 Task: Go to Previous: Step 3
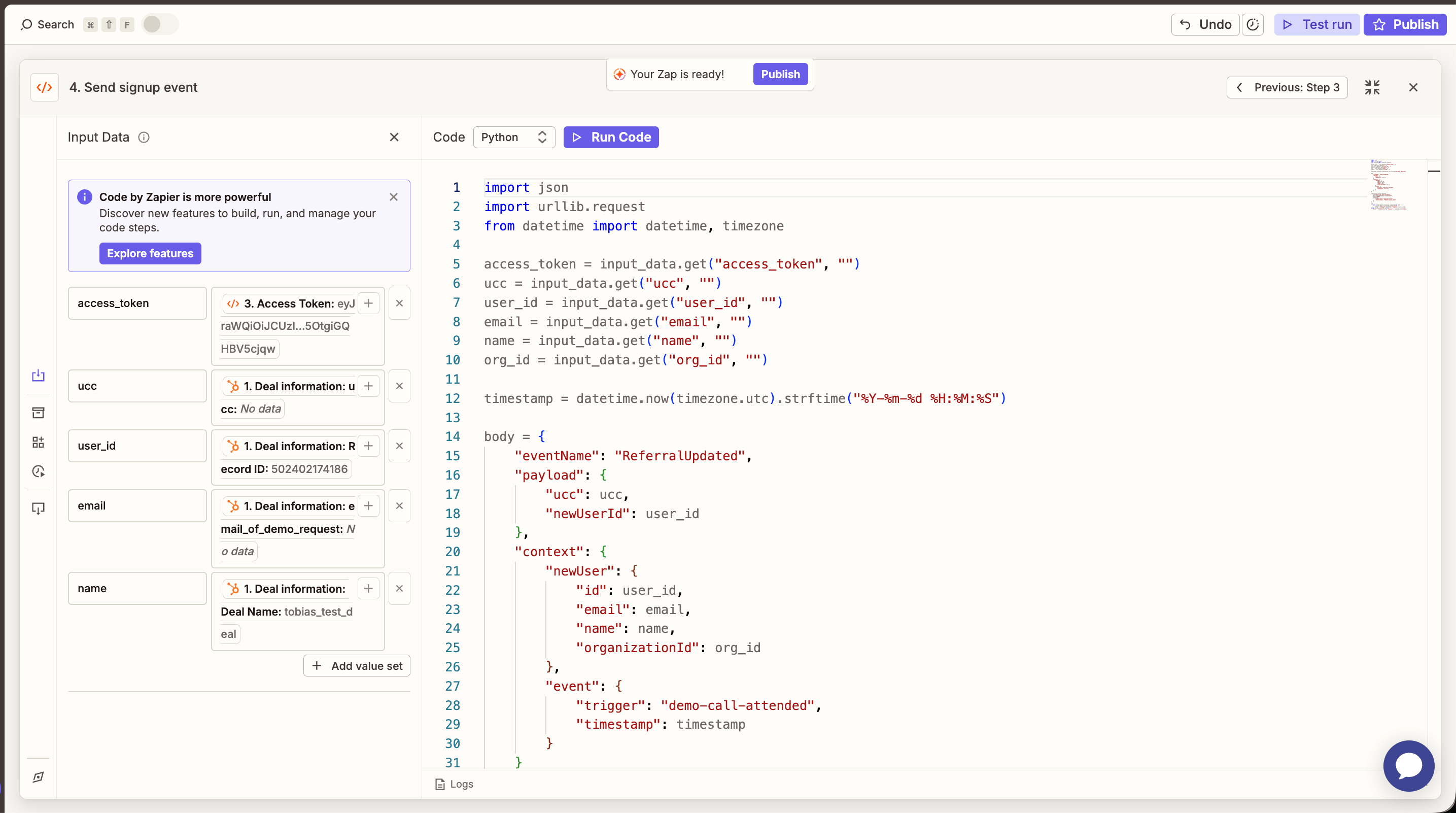(x=1288, y=87)
